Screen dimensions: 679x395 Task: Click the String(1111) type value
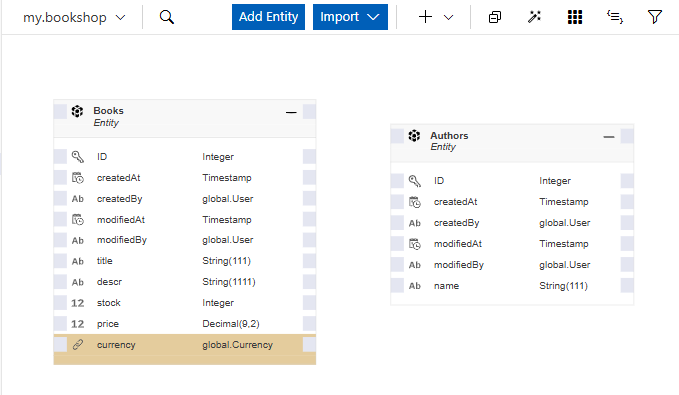tap(229, 282)
